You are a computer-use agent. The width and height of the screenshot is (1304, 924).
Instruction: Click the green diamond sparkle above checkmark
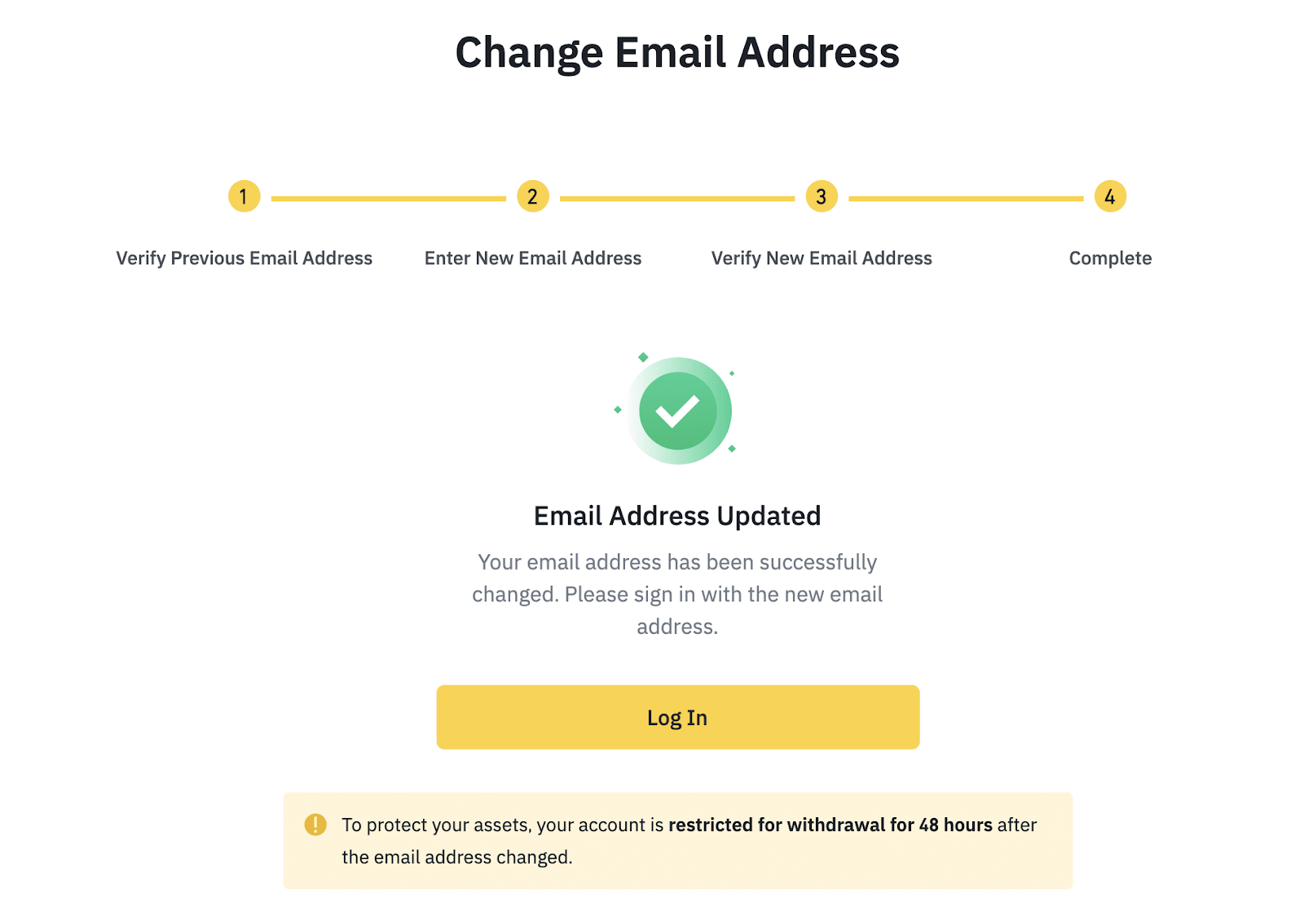tap(643, 357)
